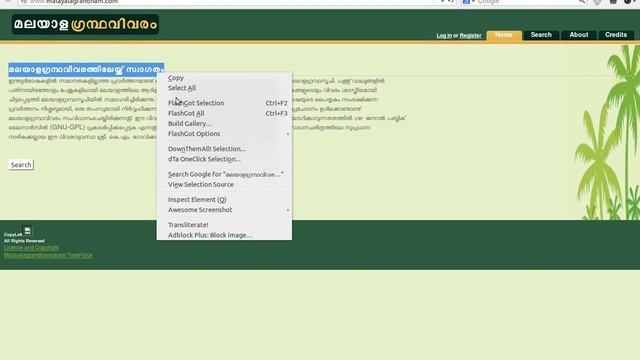Open the Licence and Copyright link
Screen dimensions: 640x360
31,247
